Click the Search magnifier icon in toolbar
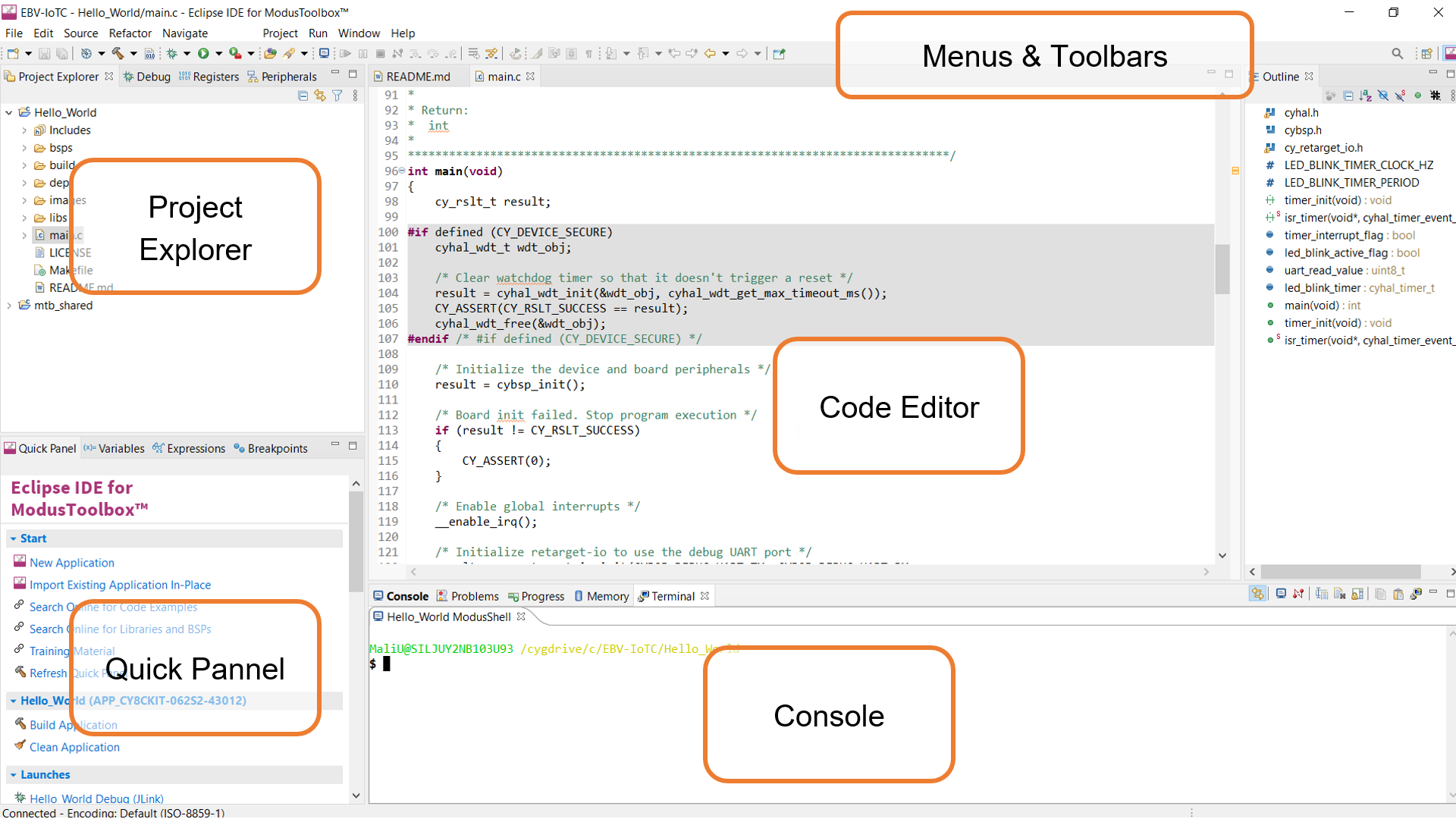This screenshot has width=1456, height=819. point(1397,53)
